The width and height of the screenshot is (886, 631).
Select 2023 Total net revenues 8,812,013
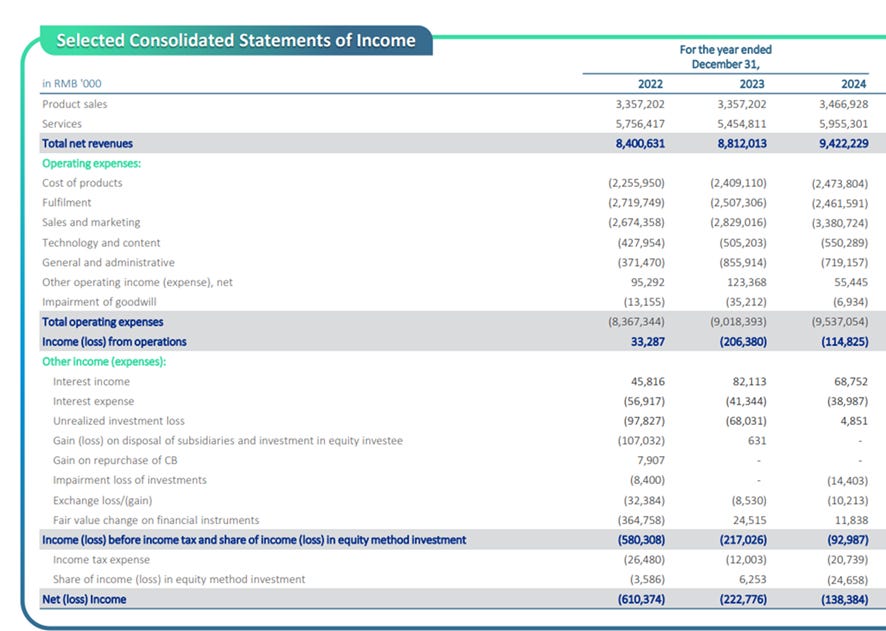[742, 143]
